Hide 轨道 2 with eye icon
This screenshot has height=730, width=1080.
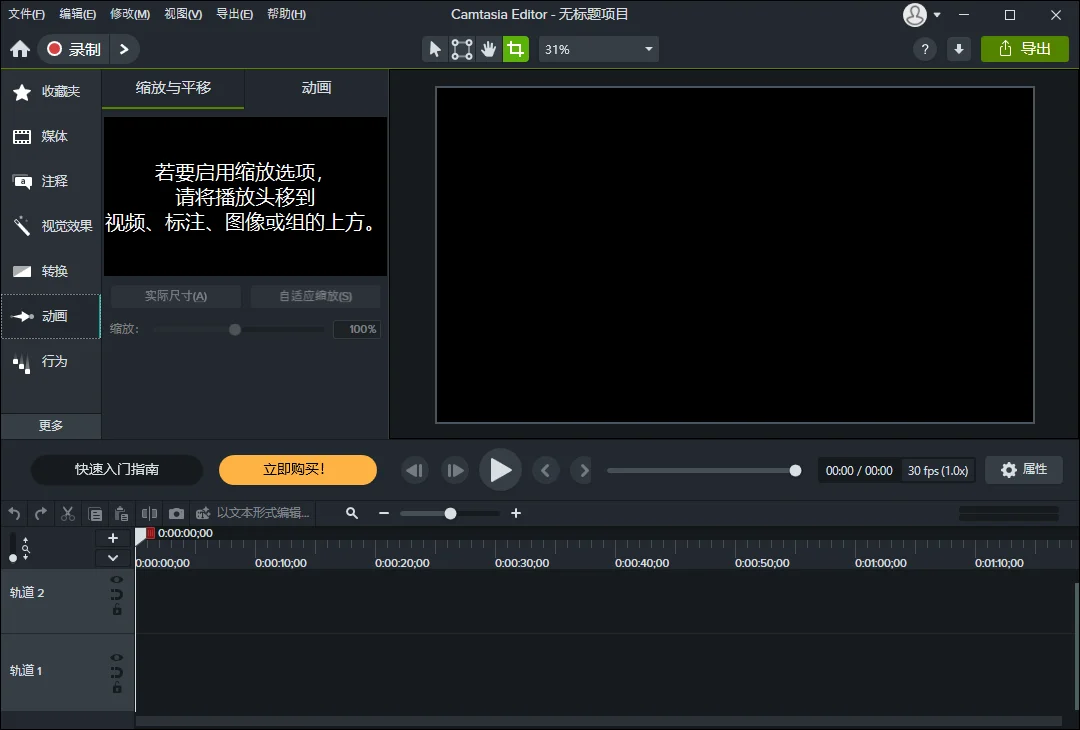click(x=116, y=580)
